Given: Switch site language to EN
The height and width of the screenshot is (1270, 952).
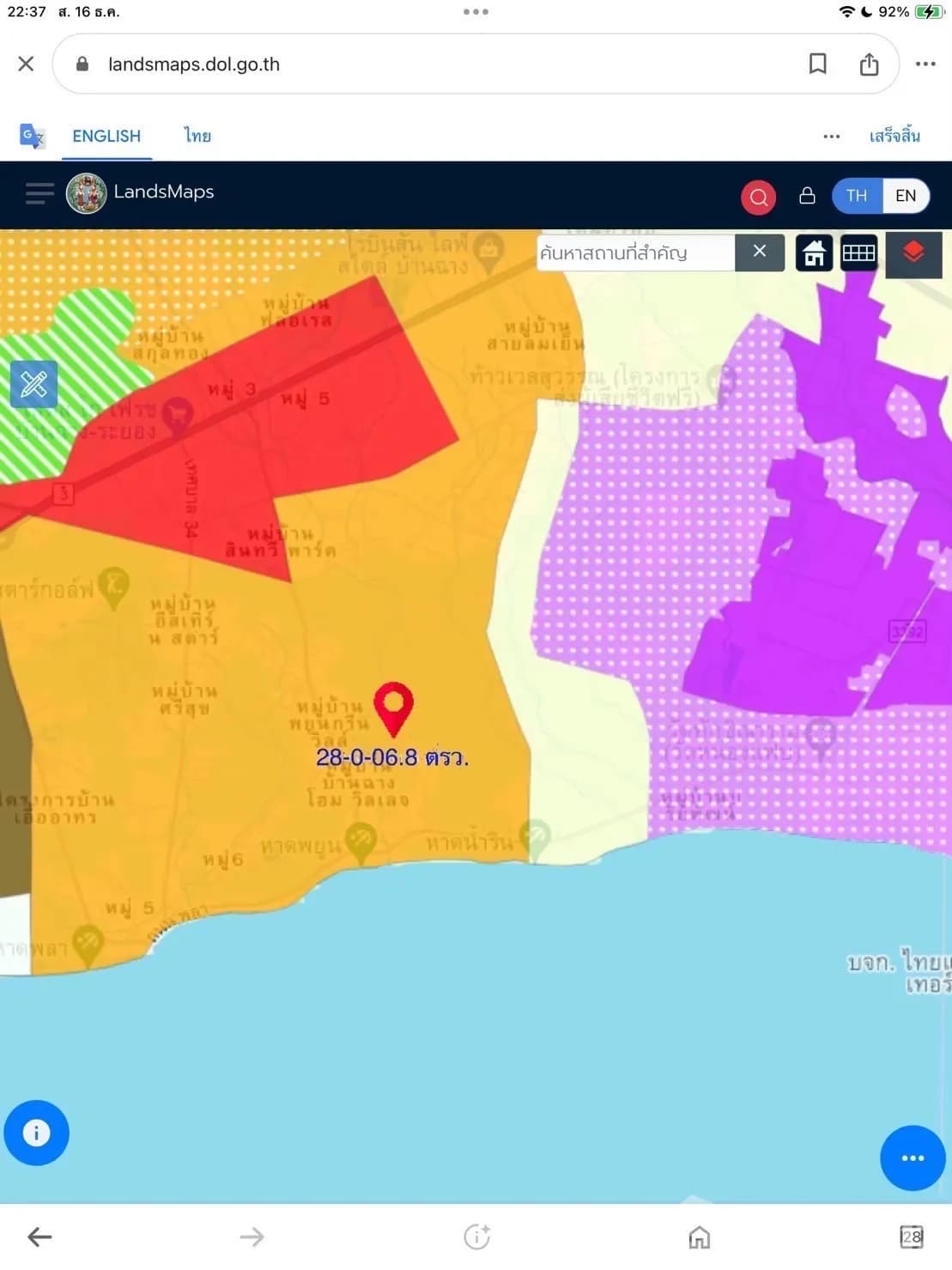Looking at the screenshot, I should tap(906, 196).
